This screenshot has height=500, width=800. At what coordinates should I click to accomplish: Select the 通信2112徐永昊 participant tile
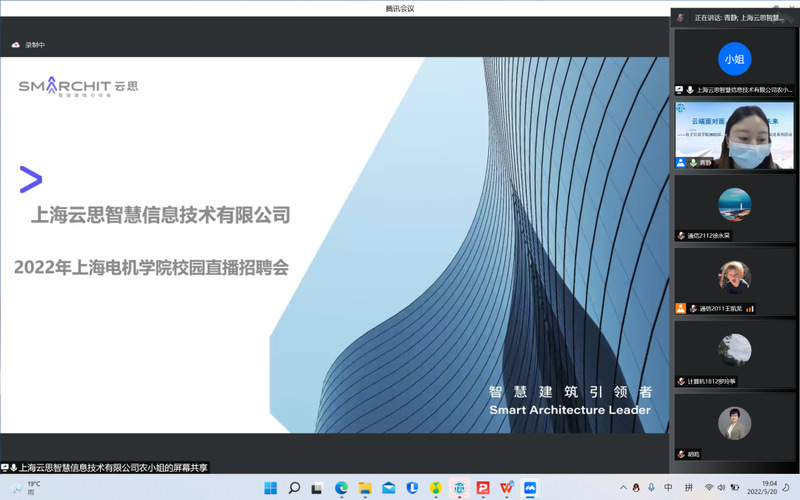[735, 207]
